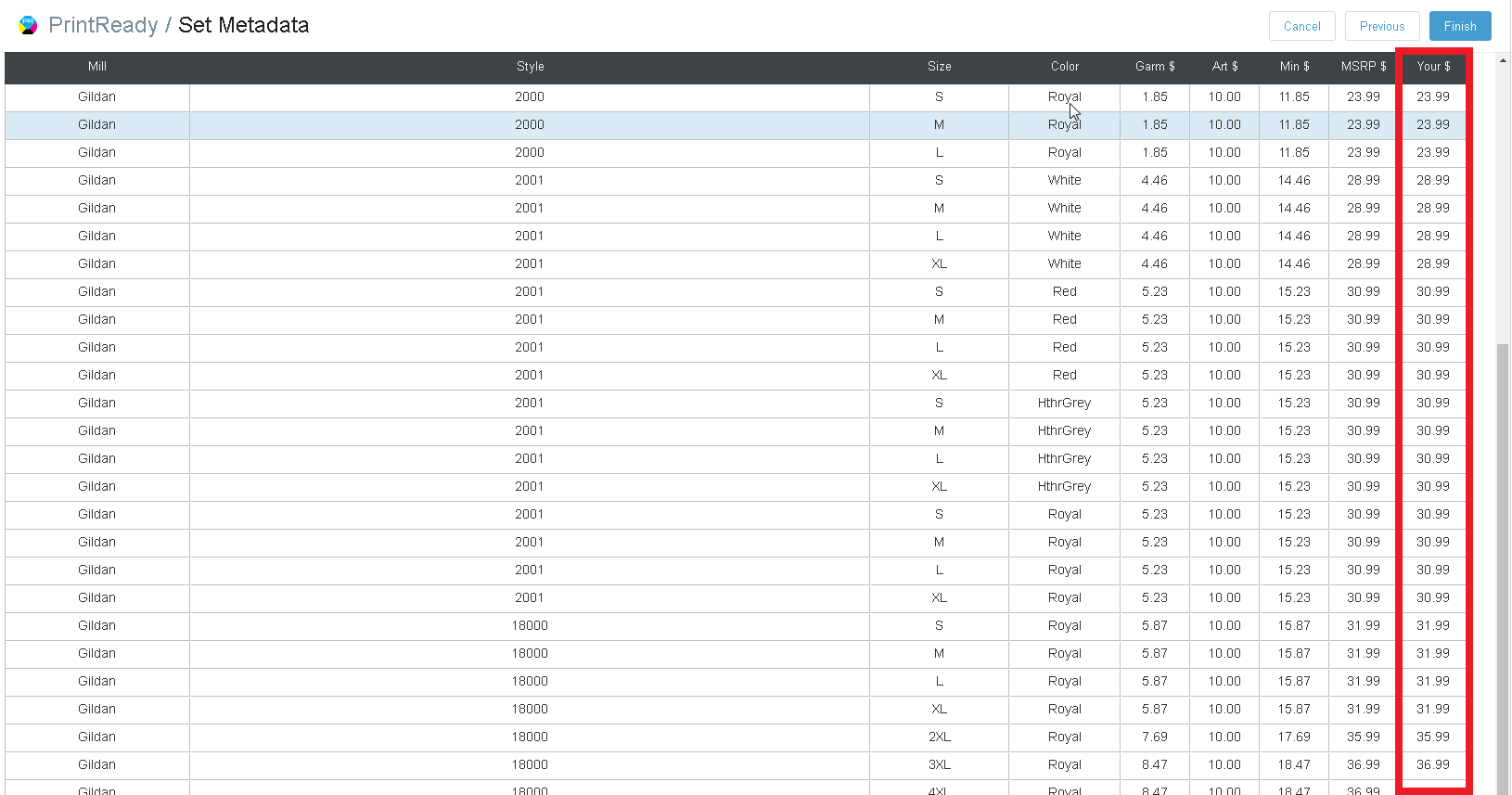
Task: Click the Finish button
Action: [1460, 26]
